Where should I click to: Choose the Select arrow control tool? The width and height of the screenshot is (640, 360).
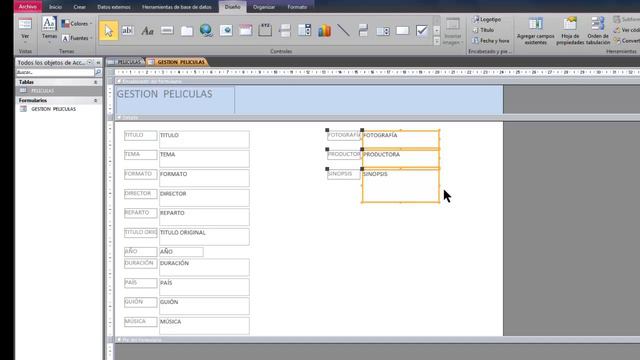point(108,31)
